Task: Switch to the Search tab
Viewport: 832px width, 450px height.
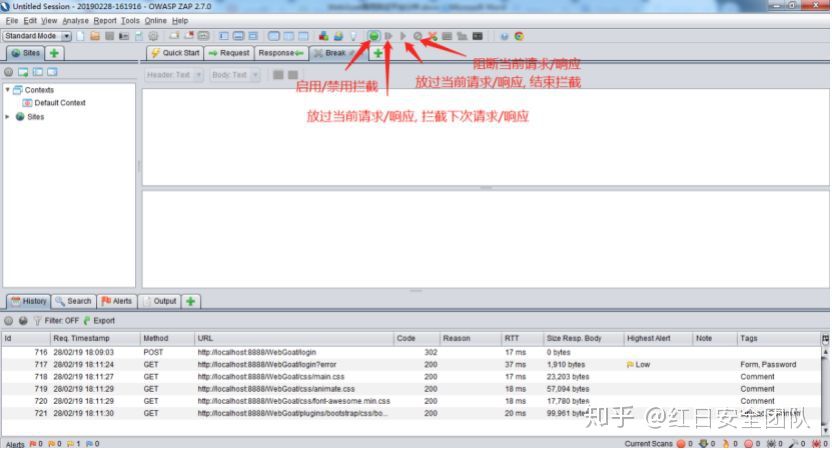Action: point(74,301)
